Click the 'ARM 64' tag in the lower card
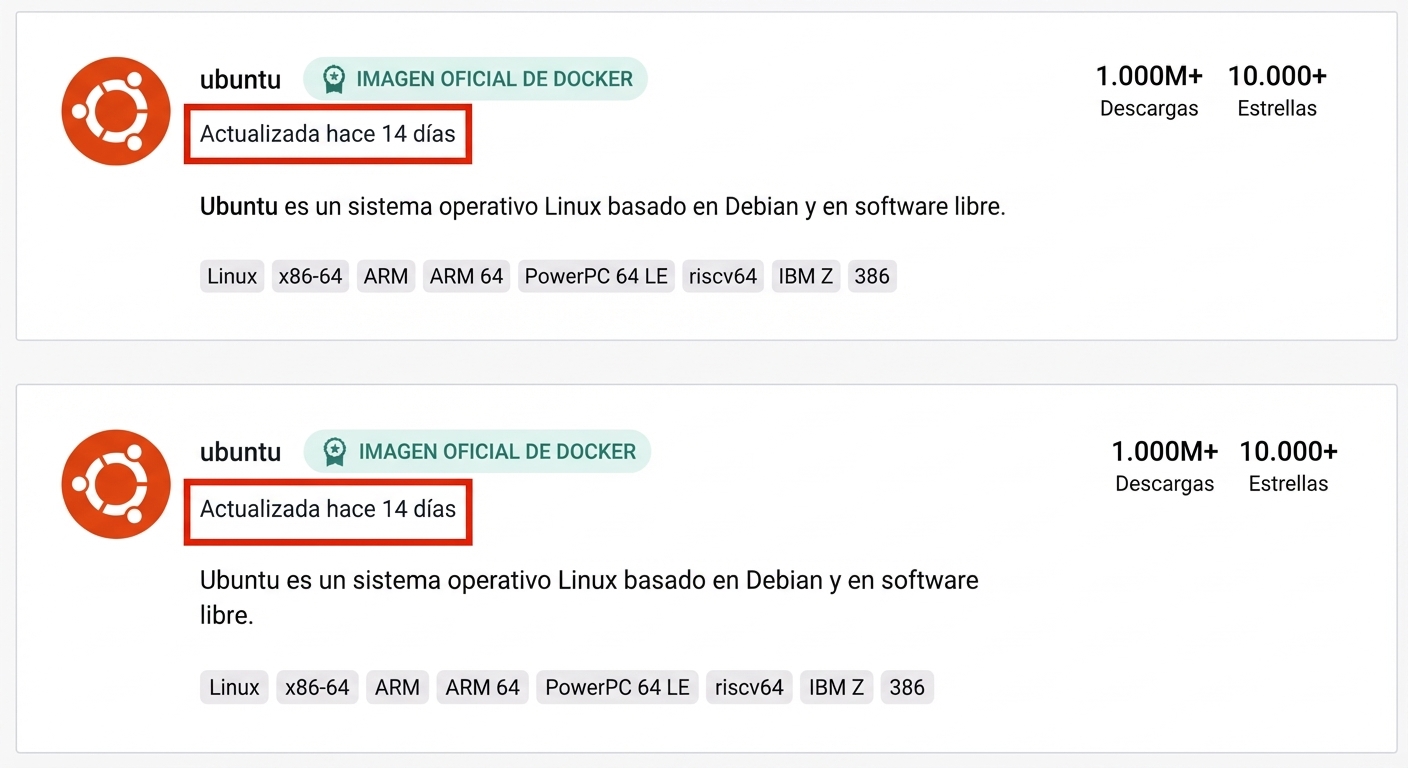Image resolution: width=1408 pixels, height=768 pixels. pyautogui.click(x=483, y=687)
